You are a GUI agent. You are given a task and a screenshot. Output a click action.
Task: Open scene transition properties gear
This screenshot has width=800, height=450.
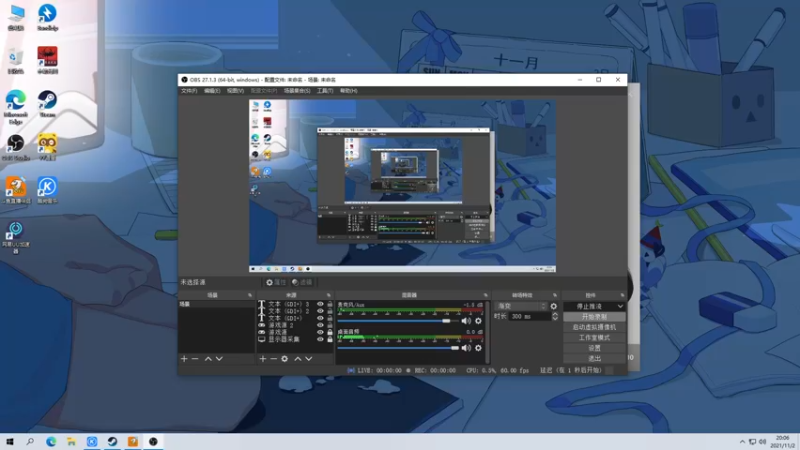tap(554, 306)
